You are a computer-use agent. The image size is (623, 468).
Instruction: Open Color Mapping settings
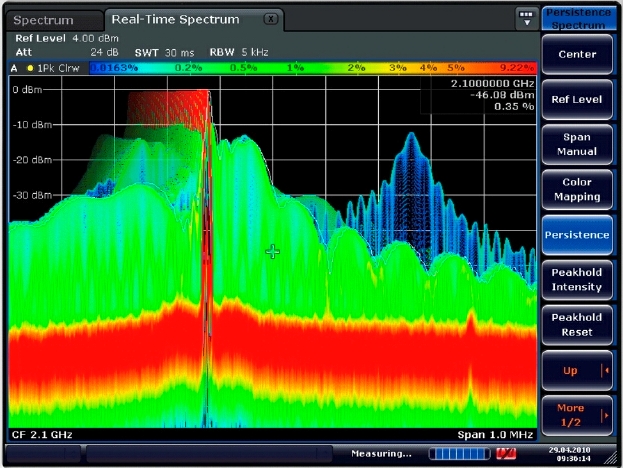tap(576, 189)
